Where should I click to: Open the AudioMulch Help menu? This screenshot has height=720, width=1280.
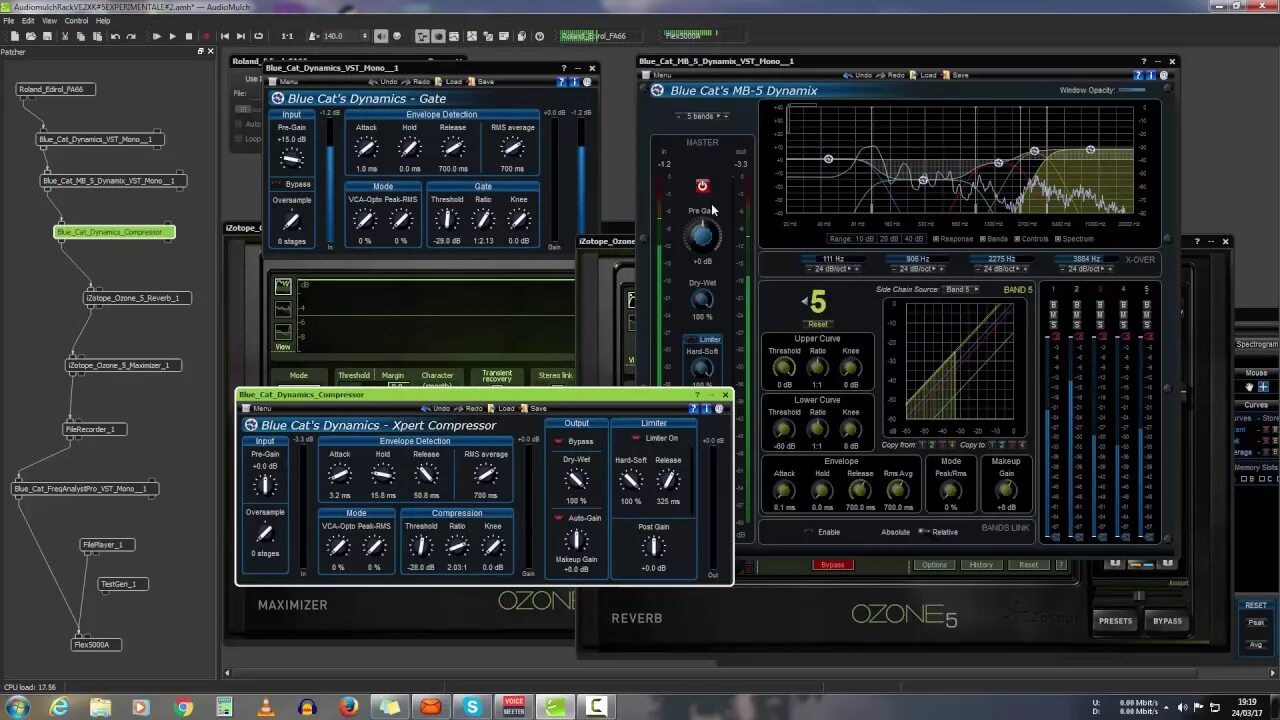(103, 20)
